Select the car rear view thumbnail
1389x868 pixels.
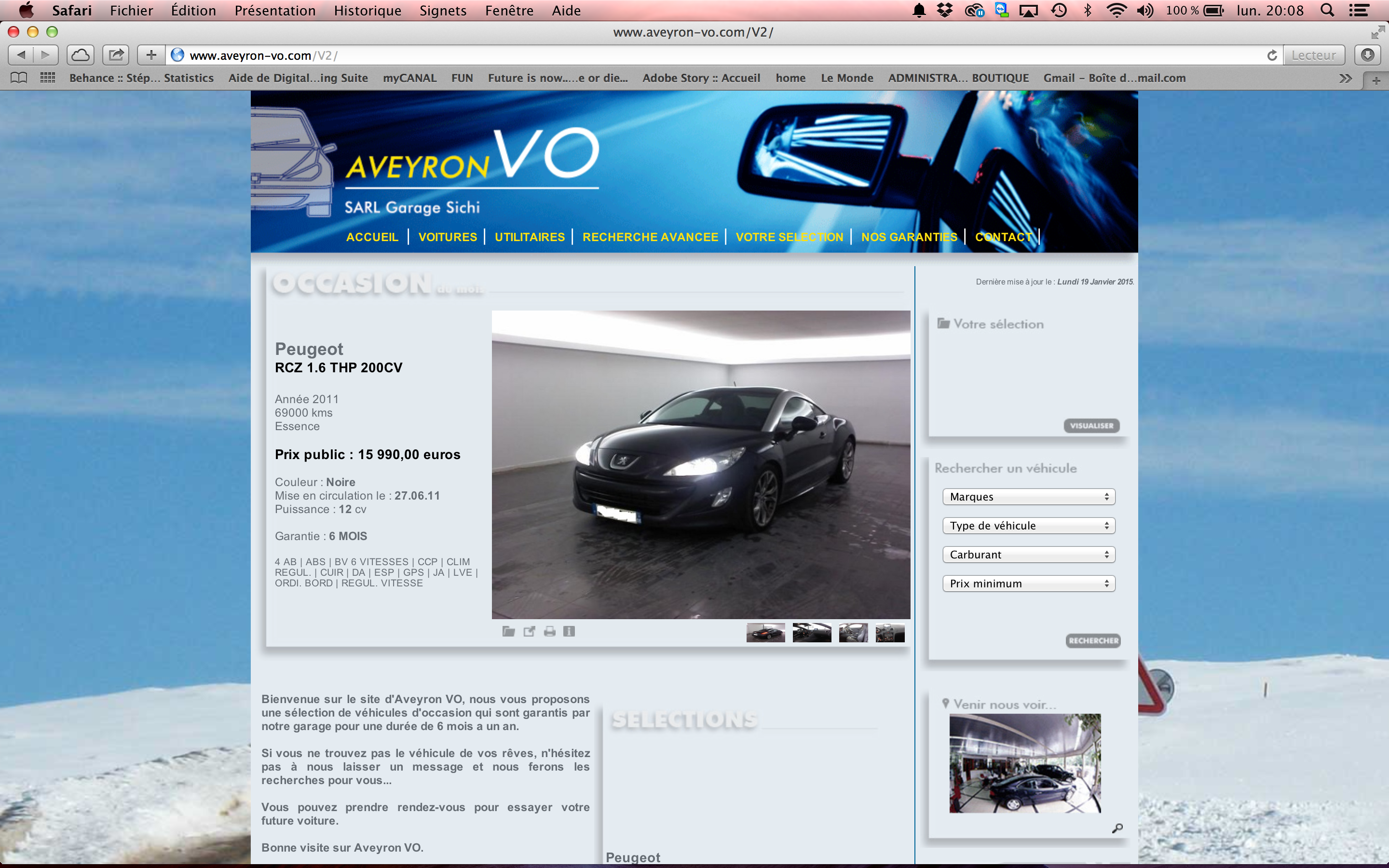765,633
